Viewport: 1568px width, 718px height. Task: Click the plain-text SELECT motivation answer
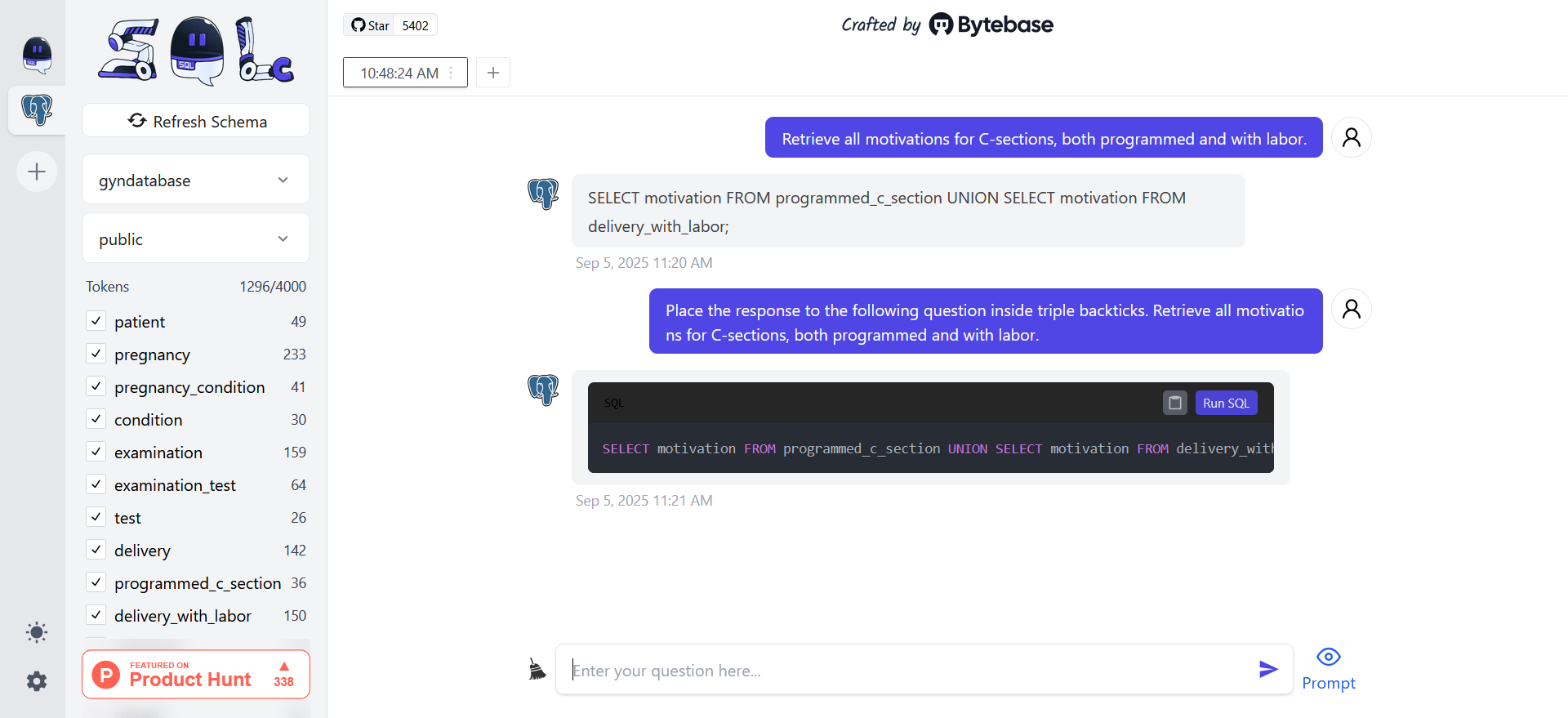pos(908,211)
